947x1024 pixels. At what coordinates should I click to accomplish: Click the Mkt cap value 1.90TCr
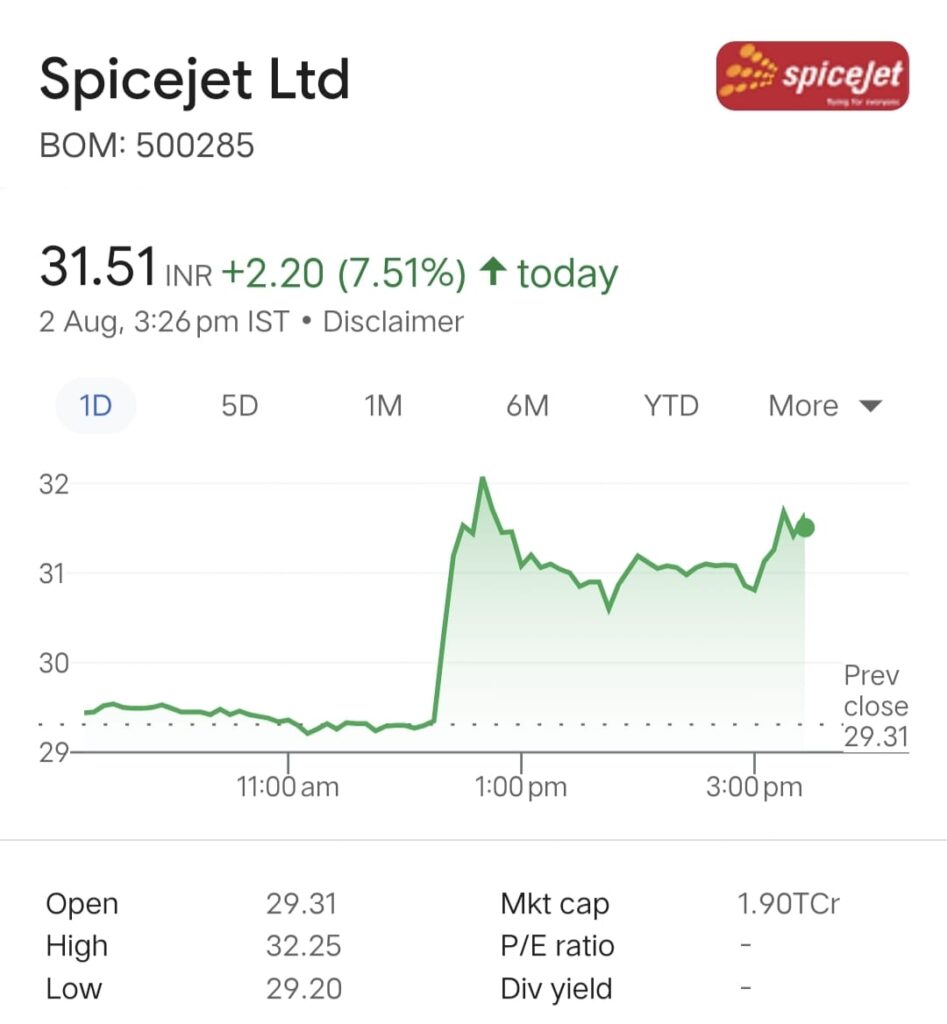pos(788,904)
